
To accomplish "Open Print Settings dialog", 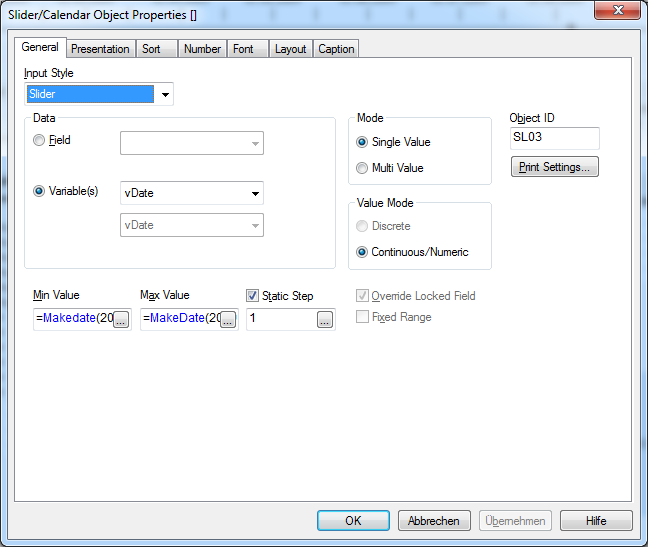I will (x=555, y=167).
